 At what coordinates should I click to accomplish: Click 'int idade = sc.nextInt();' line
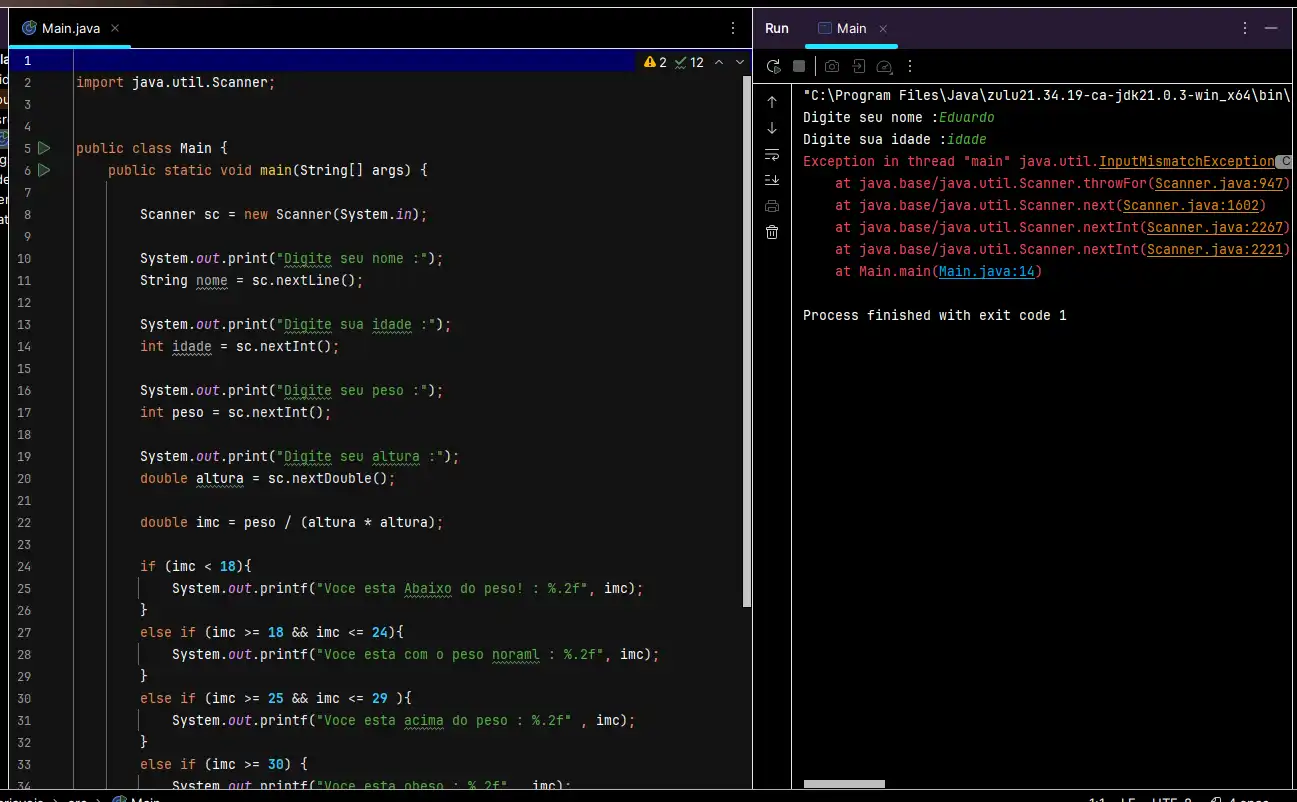pyautogui.click(x=240, y=346)
